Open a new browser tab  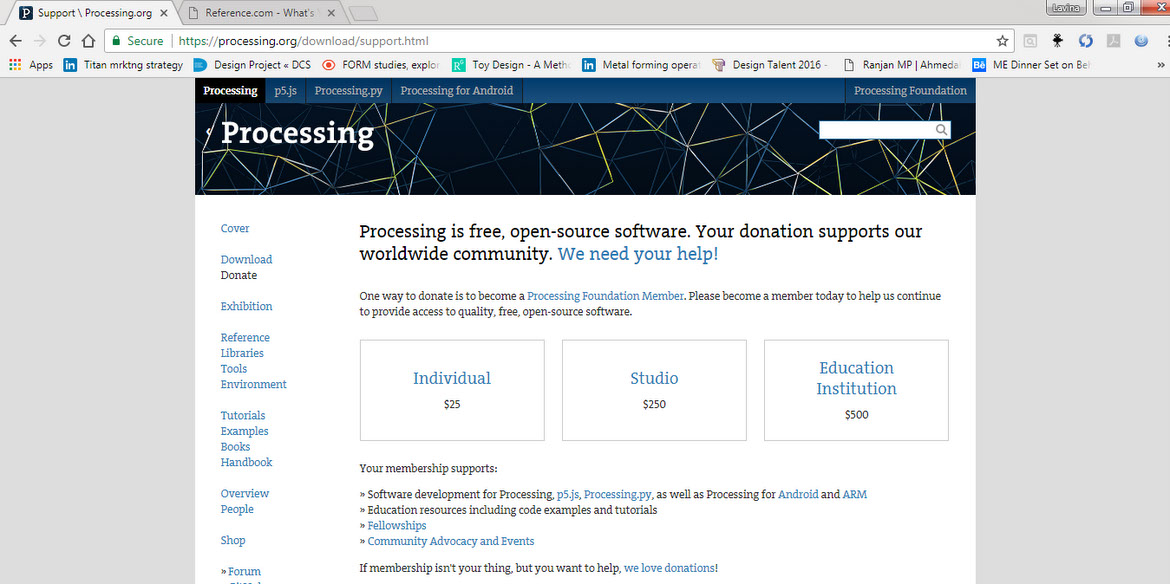point(363,13)
